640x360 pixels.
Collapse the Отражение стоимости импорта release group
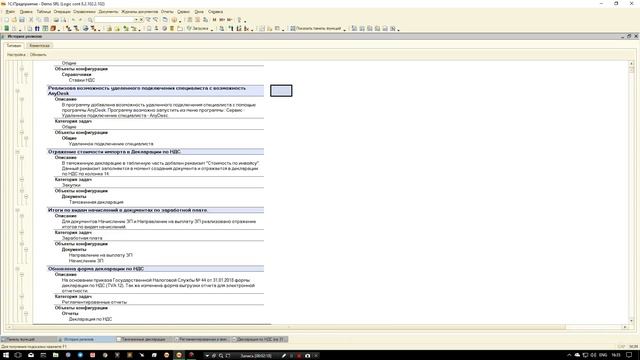(17, 152)
